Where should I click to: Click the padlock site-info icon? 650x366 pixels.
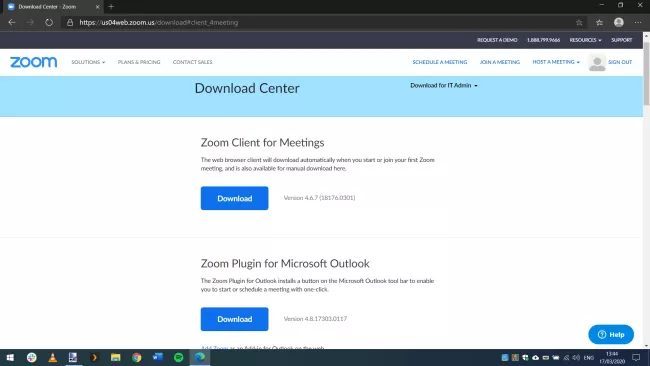(x=70, y=22)
